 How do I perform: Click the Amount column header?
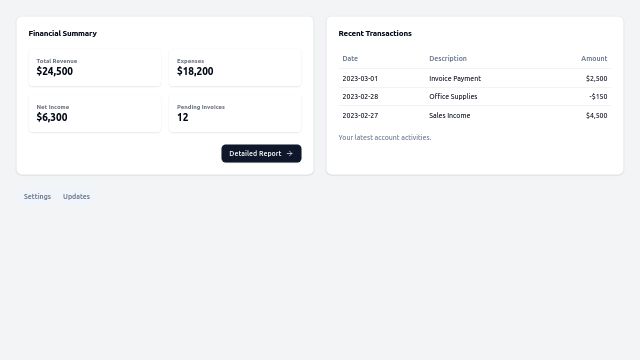(x=594, y=58)
